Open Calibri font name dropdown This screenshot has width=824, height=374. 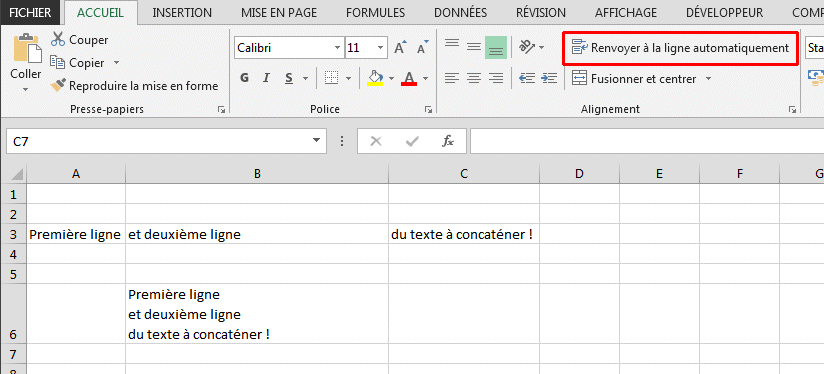337,48
